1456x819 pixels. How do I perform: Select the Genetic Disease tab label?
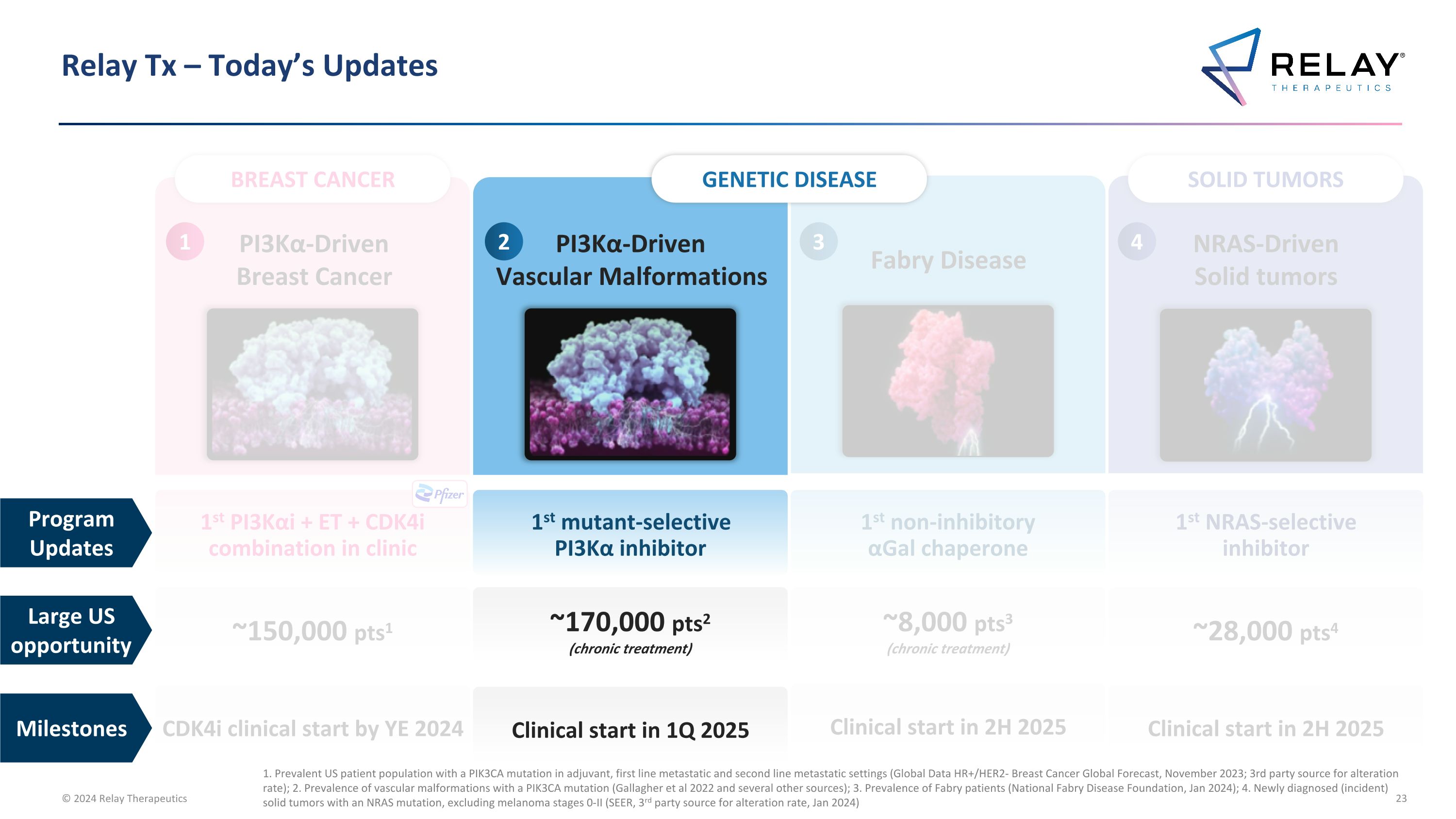[x=789, y=180]
